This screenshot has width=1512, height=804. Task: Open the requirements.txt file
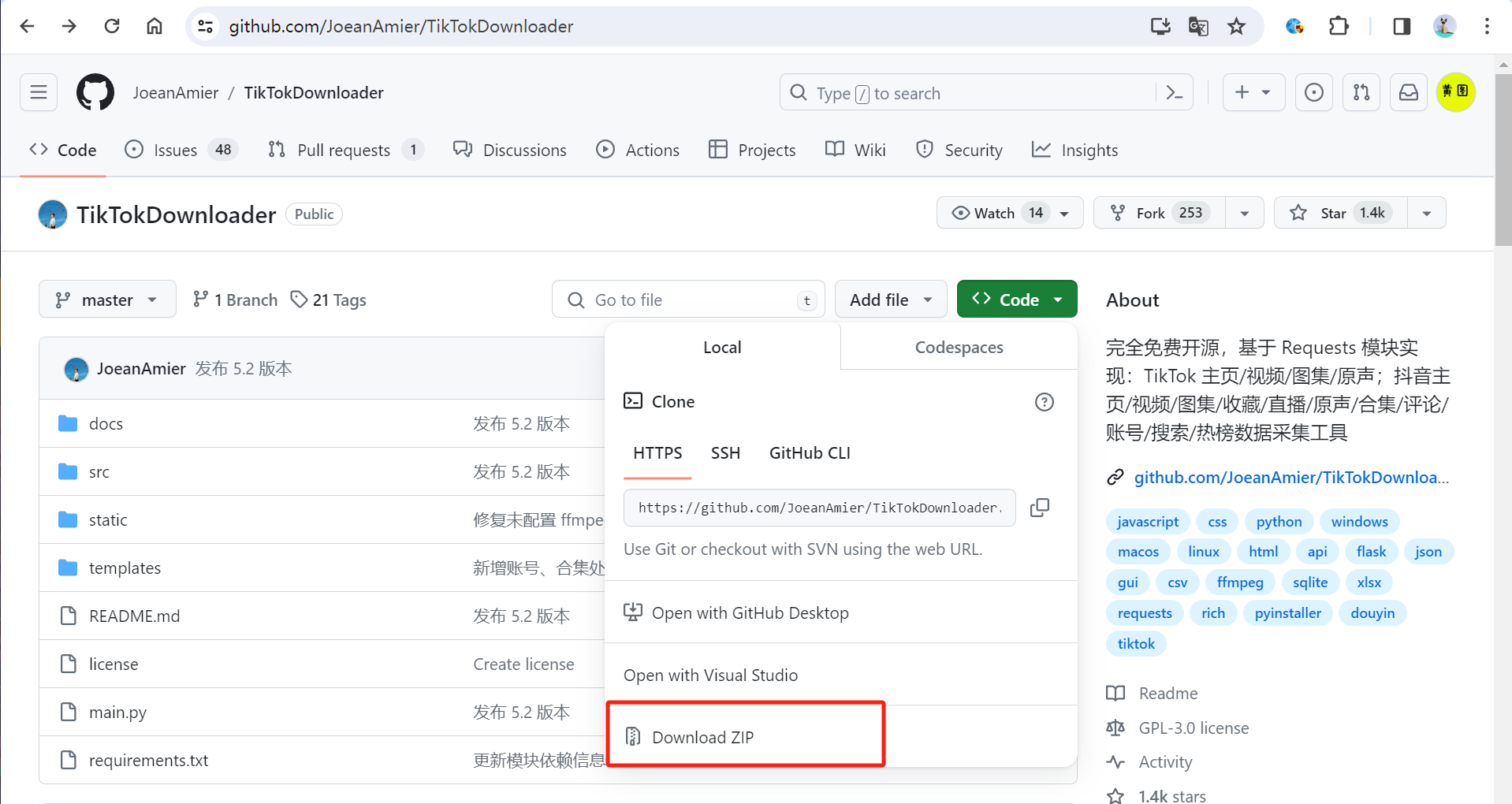coord(148,760)
